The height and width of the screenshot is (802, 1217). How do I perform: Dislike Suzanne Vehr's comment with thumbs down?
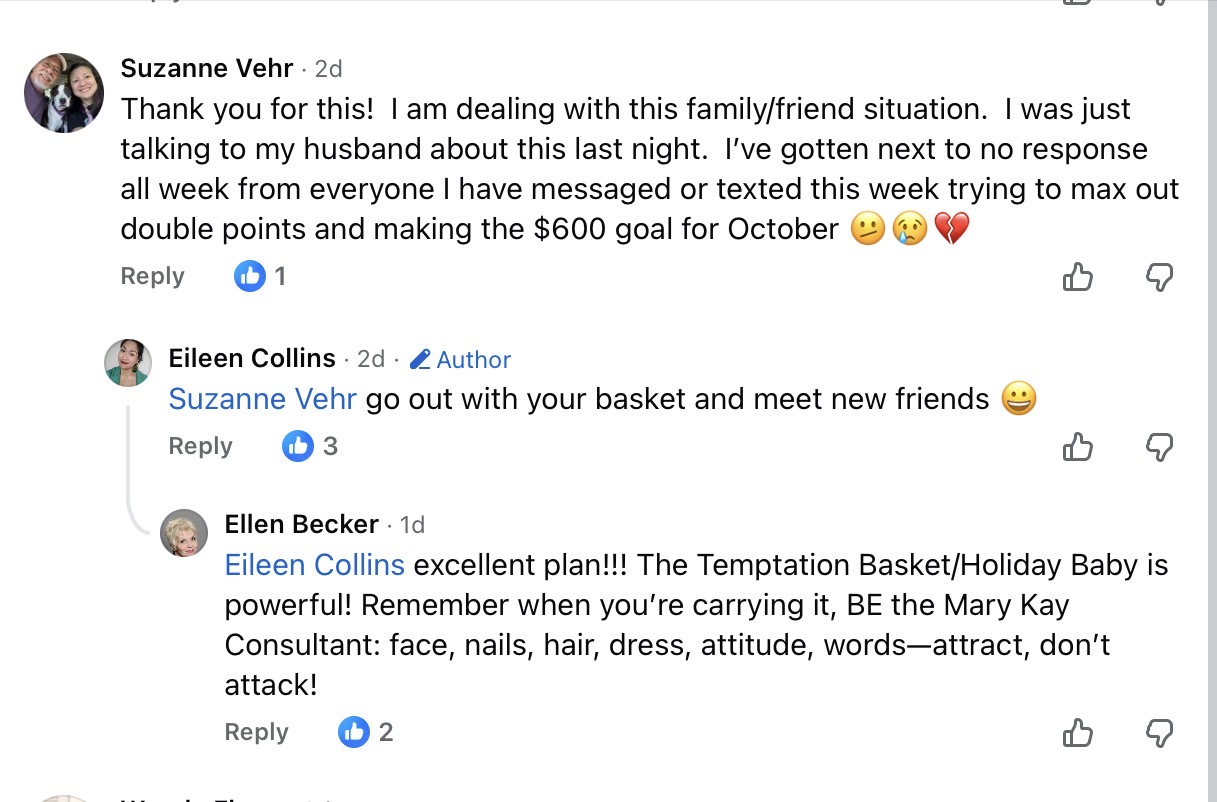(x=1158, y=276)
